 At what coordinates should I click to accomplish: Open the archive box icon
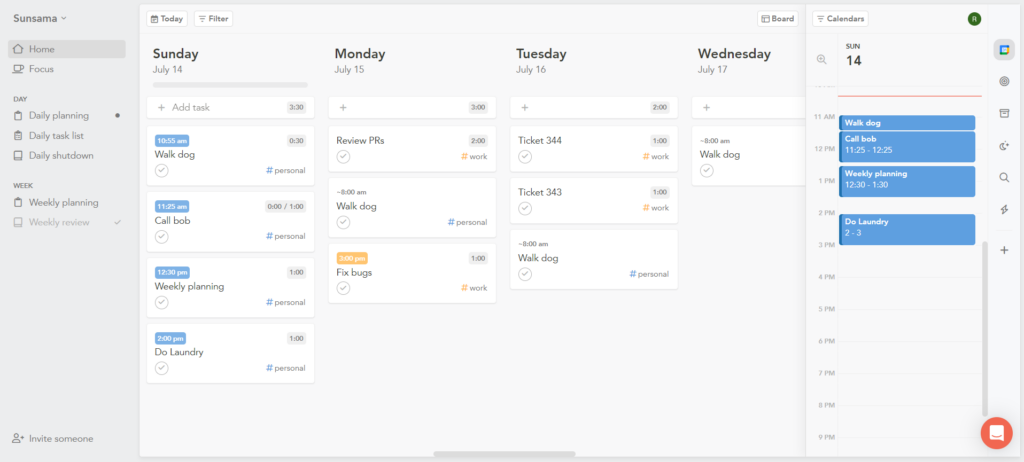1004,113
